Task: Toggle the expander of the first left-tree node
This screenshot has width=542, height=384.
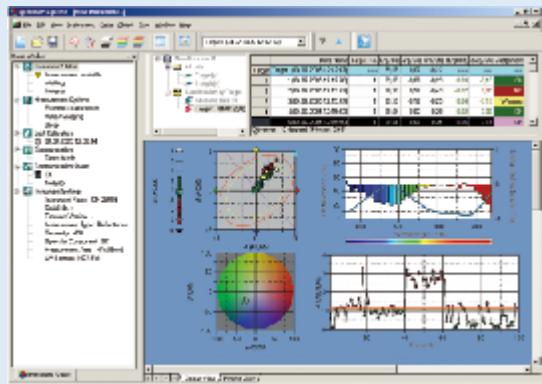Action: coord(17,66)
